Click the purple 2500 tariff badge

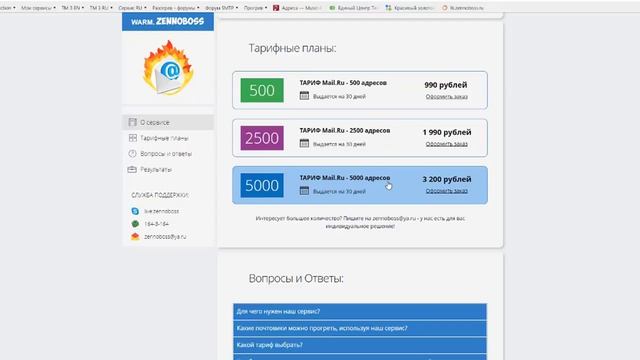tap(262, 138)
